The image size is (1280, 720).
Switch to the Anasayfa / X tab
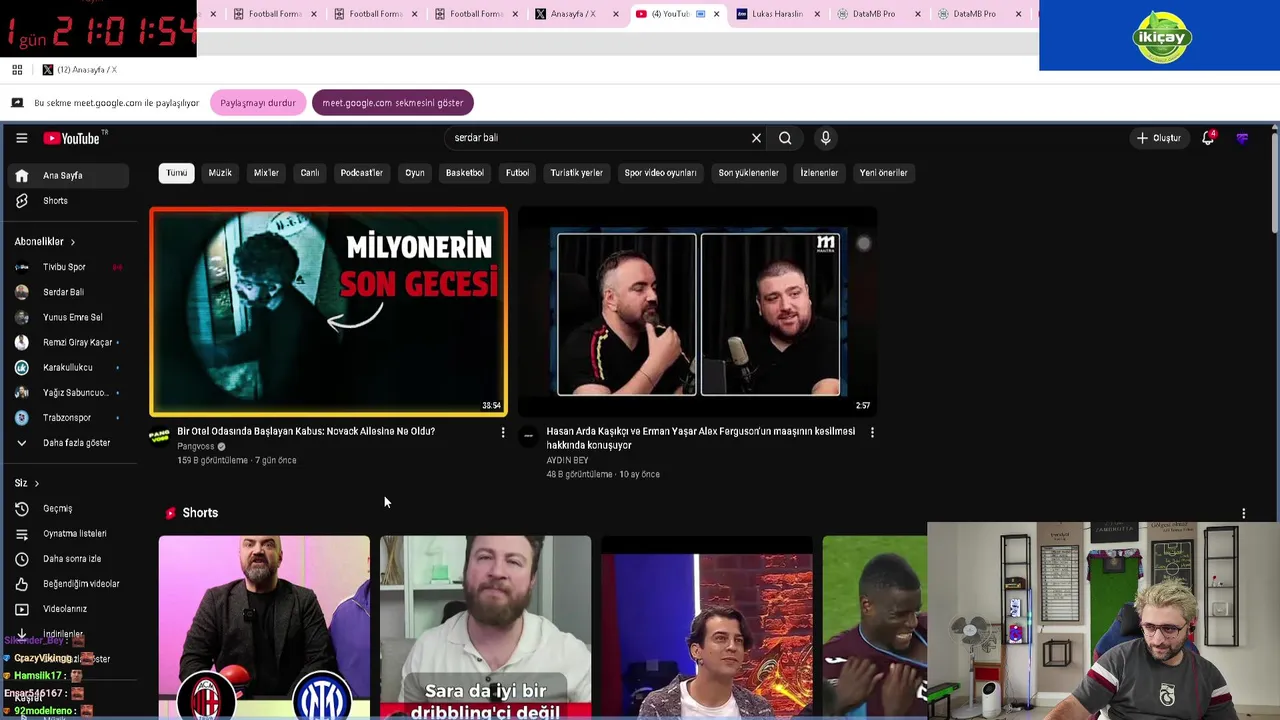(575, 14)
